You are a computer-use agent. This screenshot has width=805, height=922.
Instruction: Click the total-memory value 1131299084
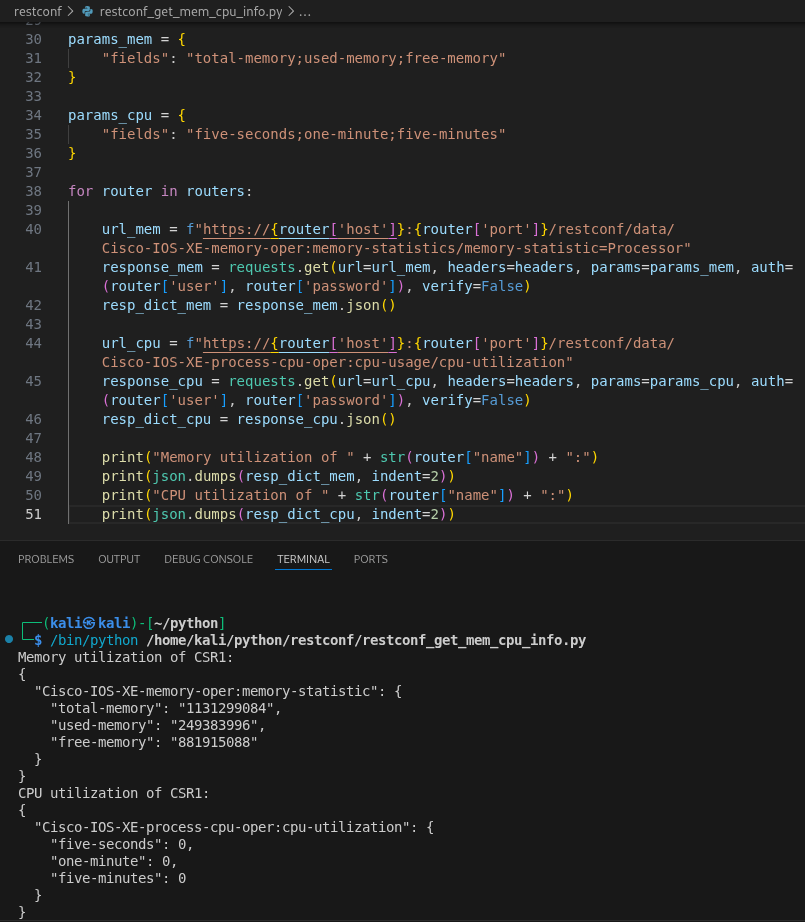click(226, 709)
